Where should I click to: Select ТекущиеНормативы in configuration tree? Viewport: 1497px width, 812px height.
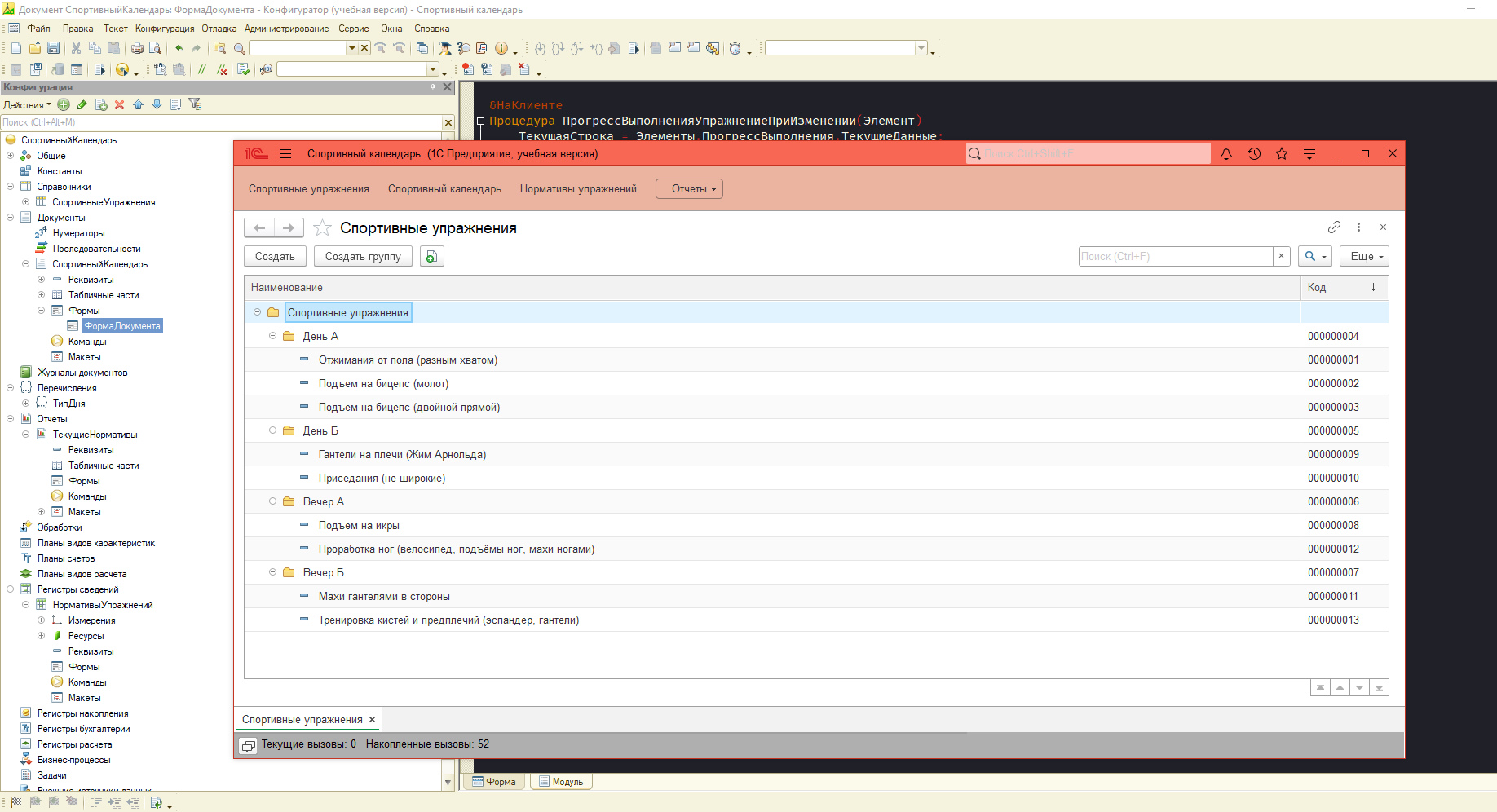[95, 435]
